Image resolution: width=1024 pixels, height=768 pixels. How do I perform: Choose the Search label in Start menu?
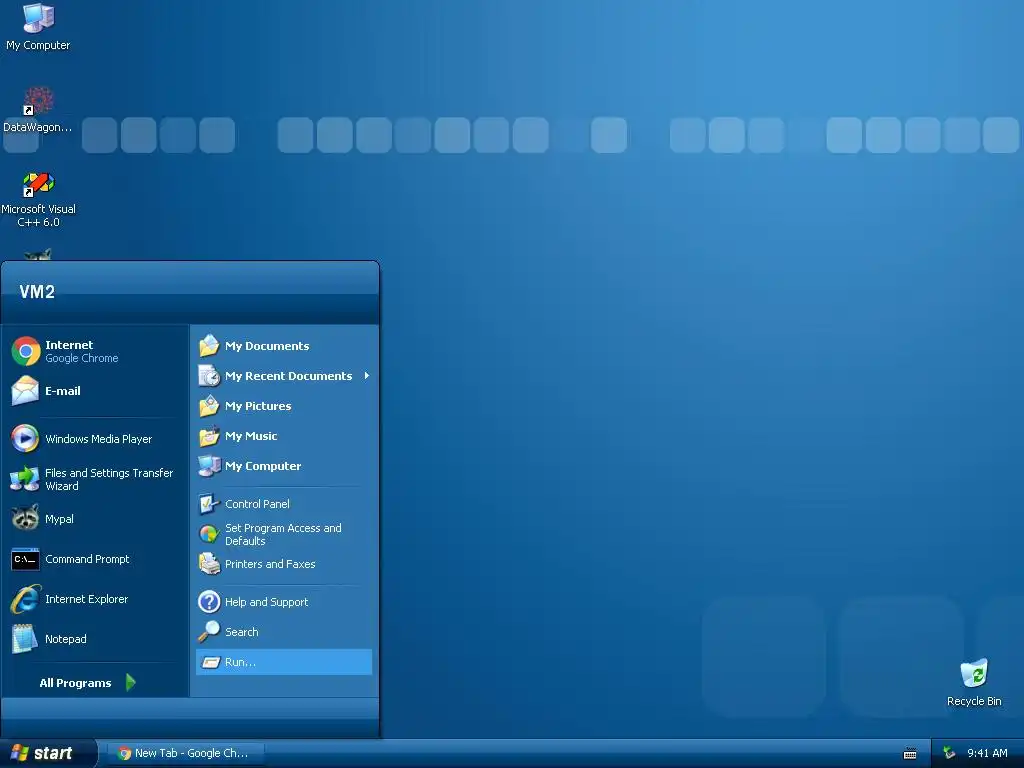[x=242, y=632]
